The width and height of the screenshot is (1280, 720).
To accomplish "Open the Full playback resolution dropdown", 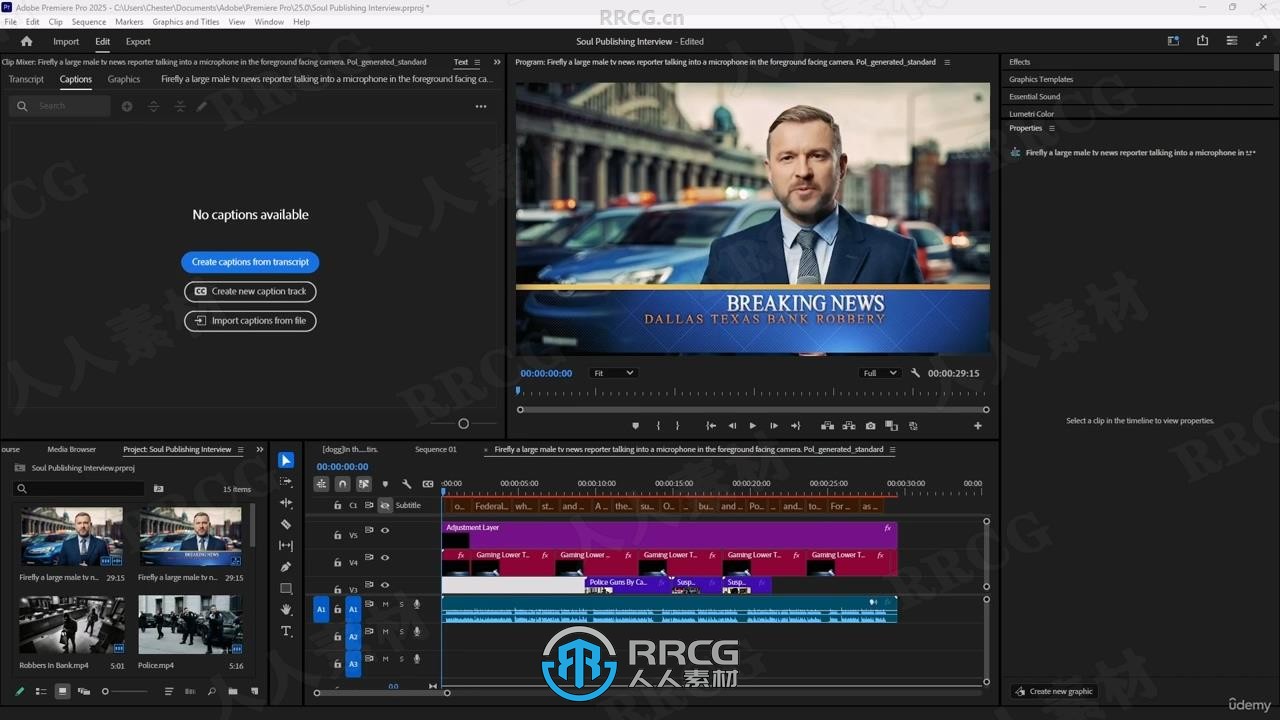I will [x=880, y=373].
